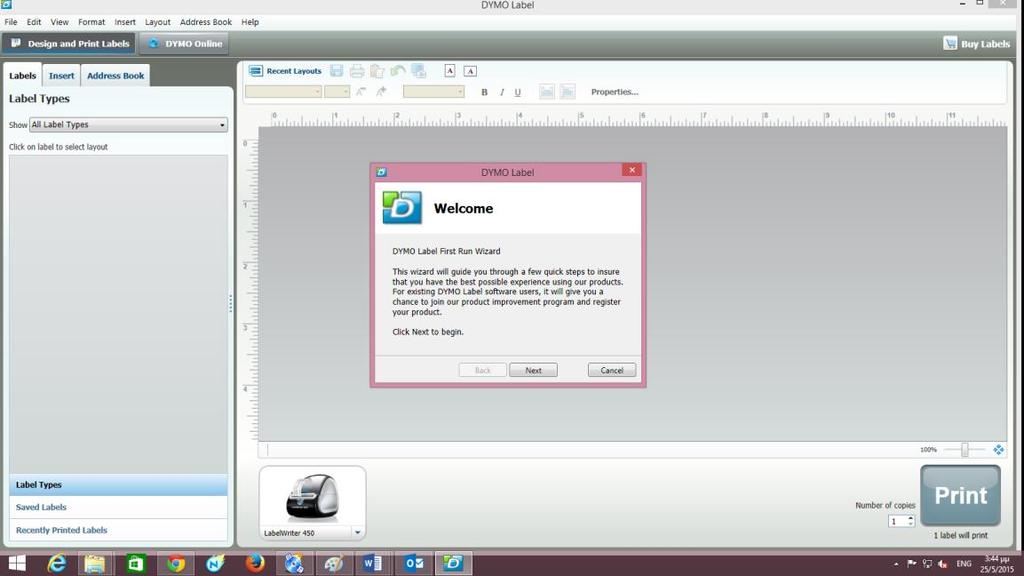The width and height of the screenshot is (1024, 576).
Task: Click the zoom-to-fit icon beside slider
Action: 998,449
